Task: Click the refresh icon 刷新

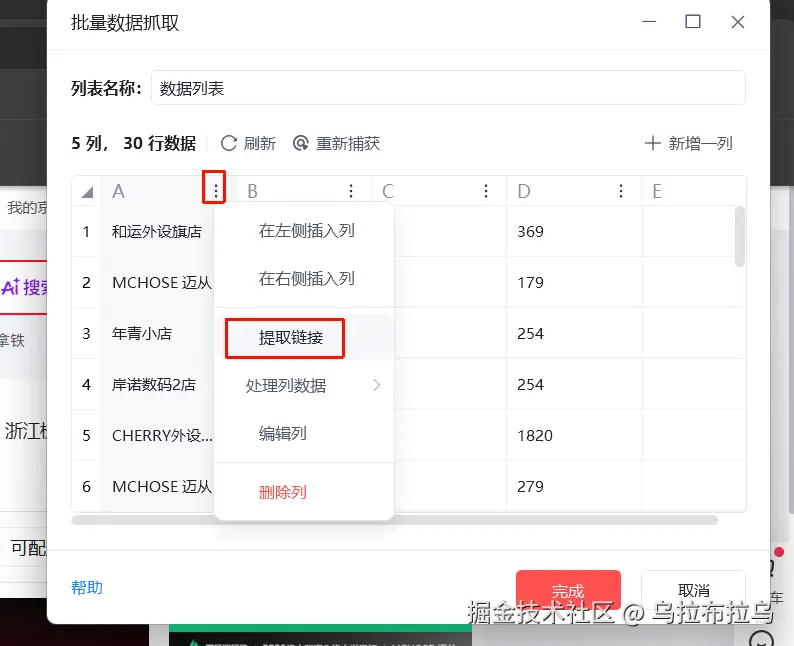Action: (x=229, y=143)
